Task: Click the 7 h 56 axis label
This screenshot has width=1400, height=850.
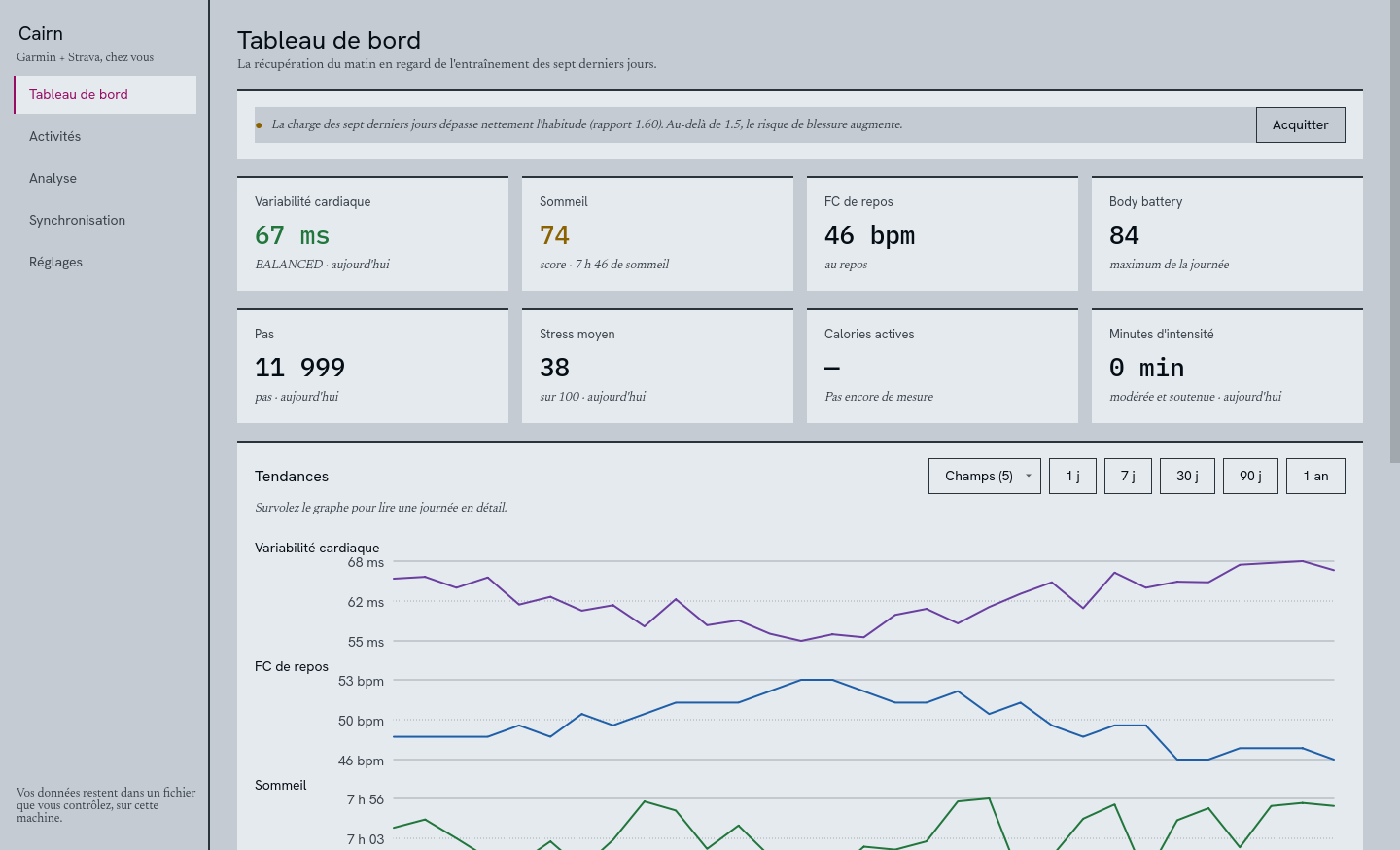Action: click(x=366, y=799)
